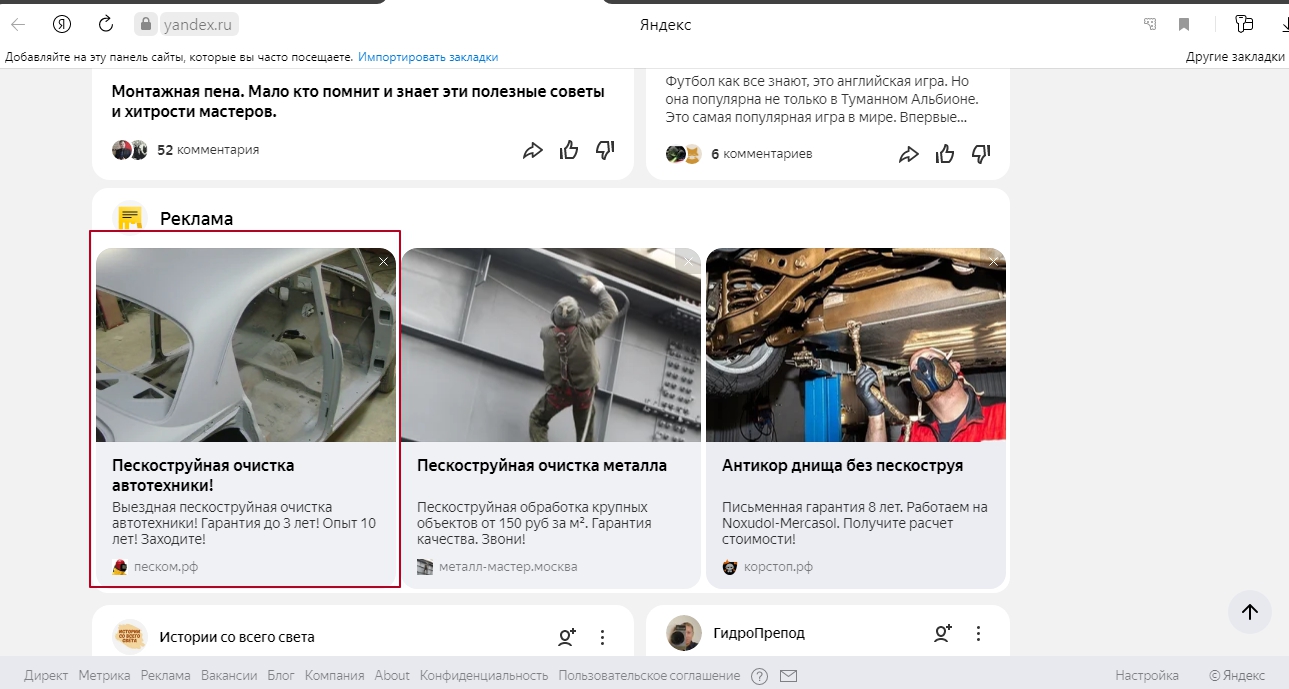Visit металл-мастер.москва site link
The height and width of the screenshot is (689, 1289).
508,567
